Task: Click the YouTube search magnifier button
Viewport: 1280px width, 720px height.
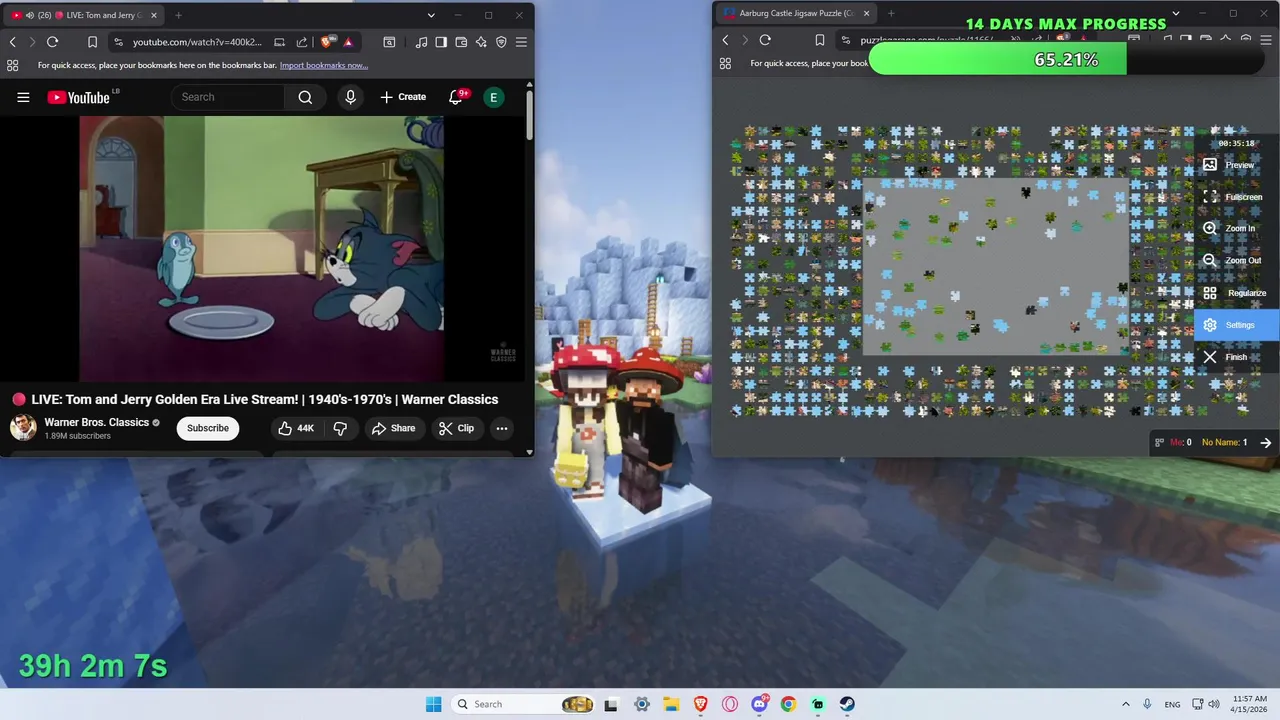Action: point(305,97)
